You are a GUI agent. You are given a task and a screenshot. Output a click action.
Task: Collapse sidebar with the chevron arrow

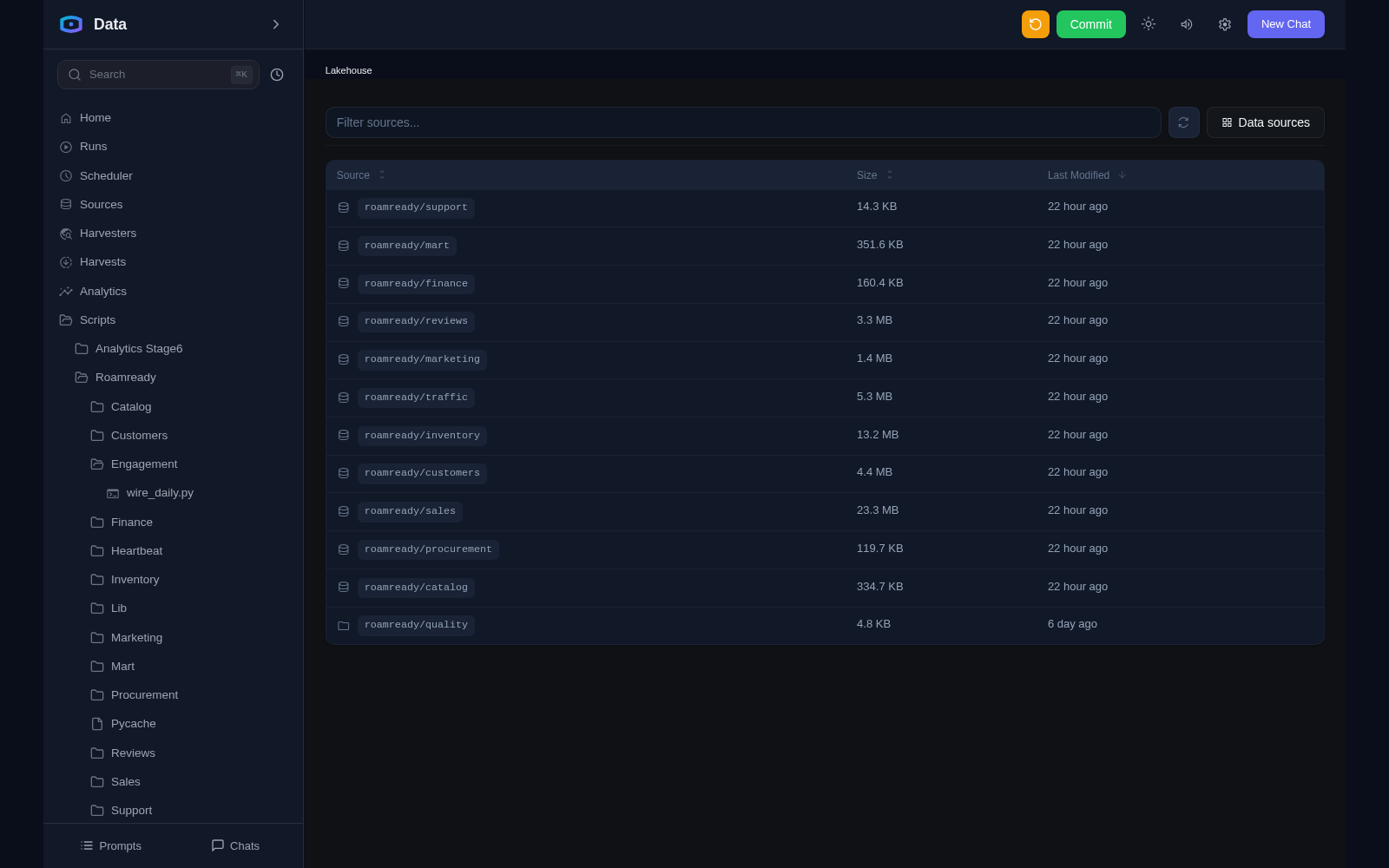click(276, 24)
